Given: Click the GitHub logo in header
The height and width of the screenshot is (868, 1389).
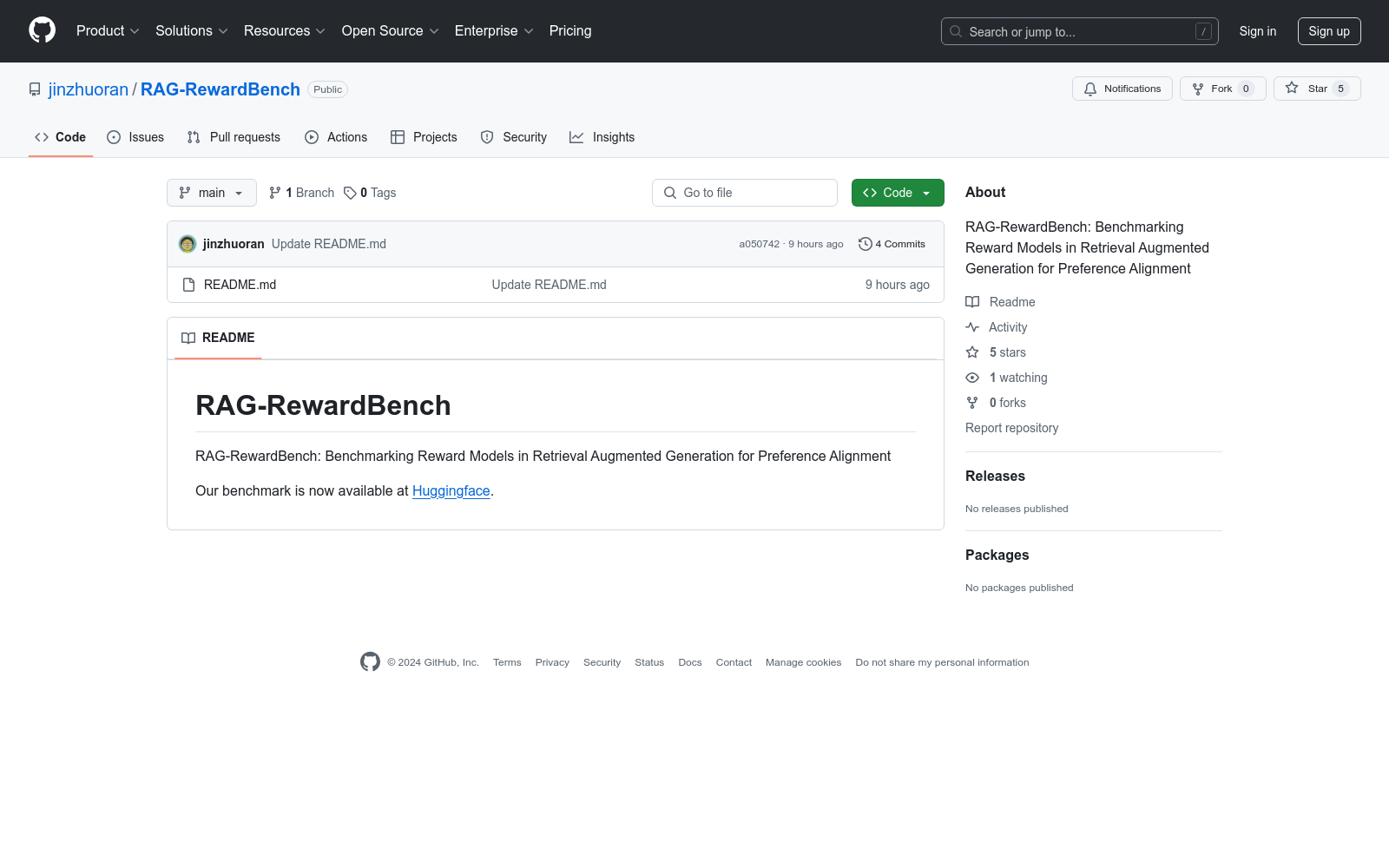Looking at the screenshot, I should pos(42,30).
